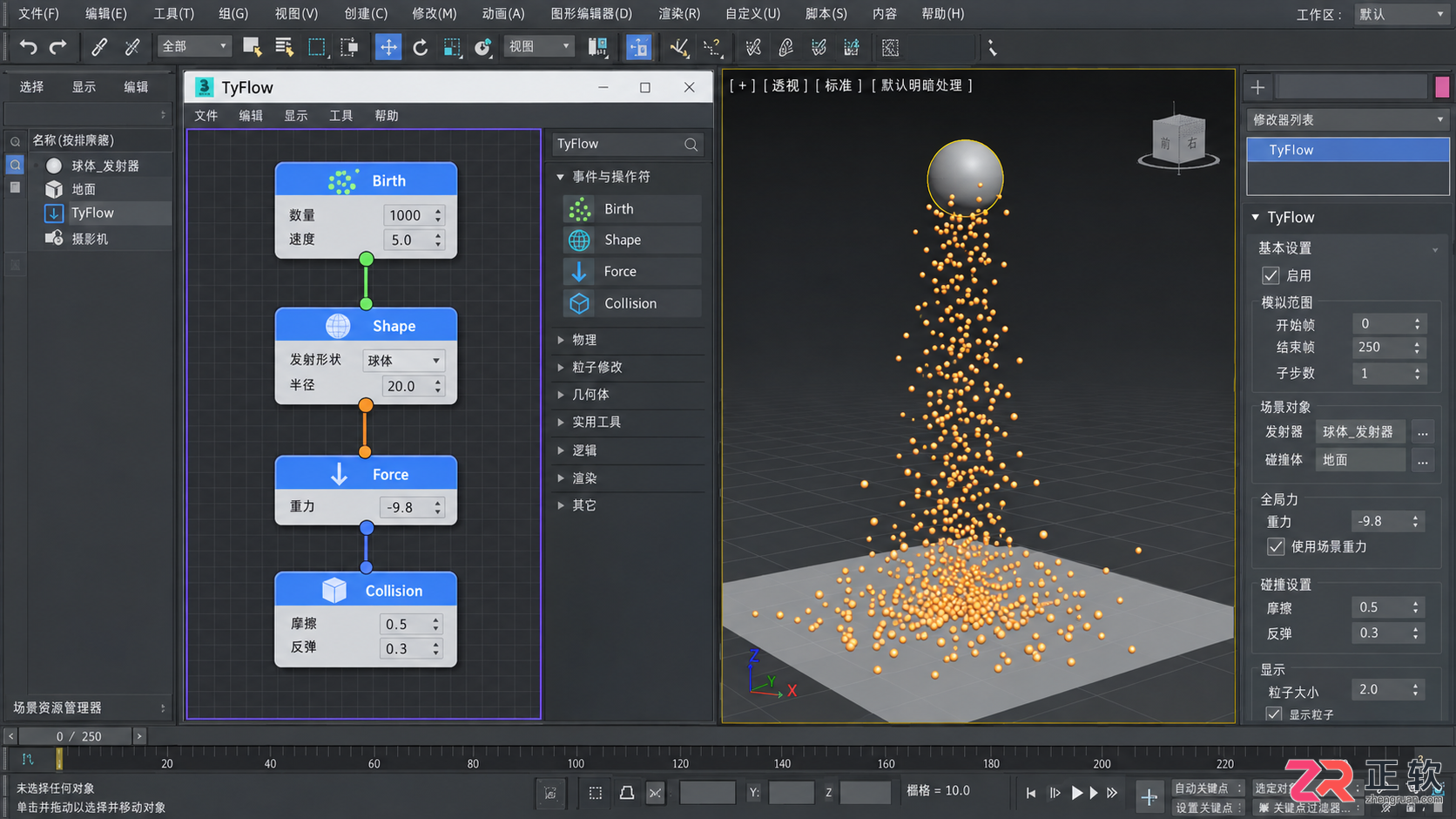Click the ViewCube in the perspective viewport

click(1178, 141)
